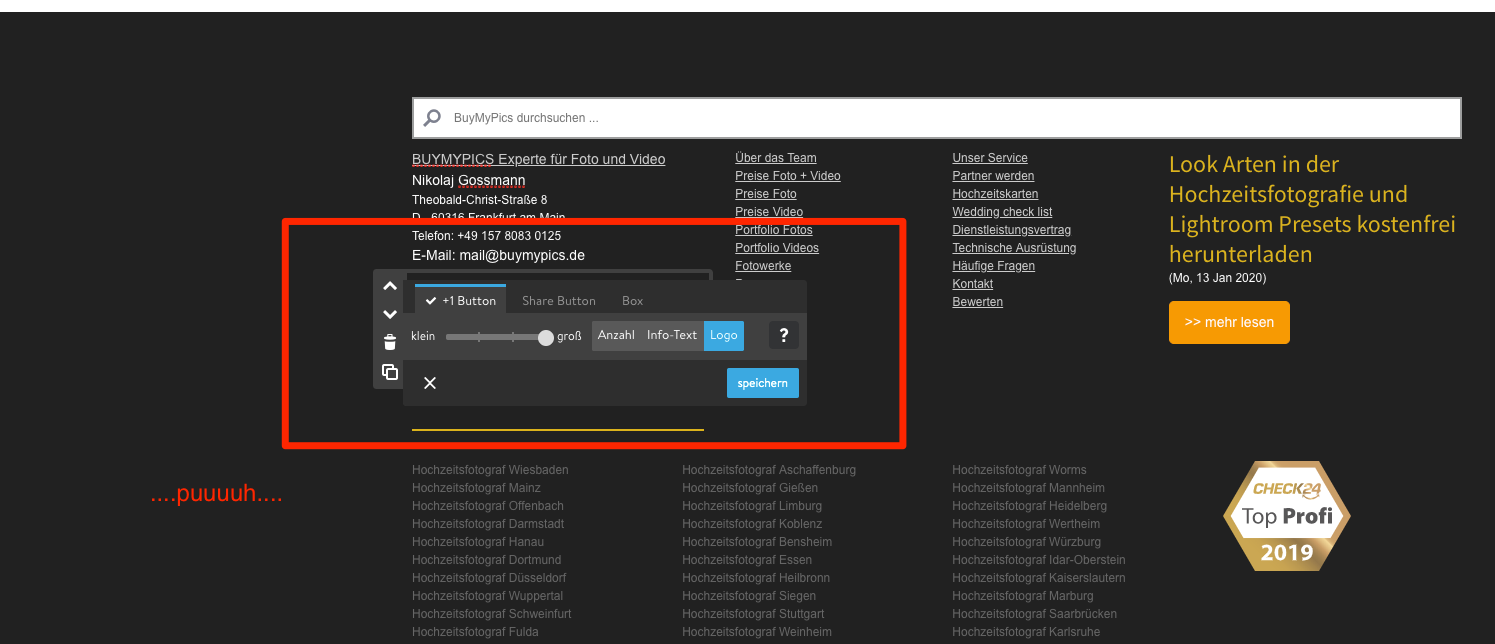
Task: Open Hochzeitsfotograf Darmstadt link
Action: [488, 524]
